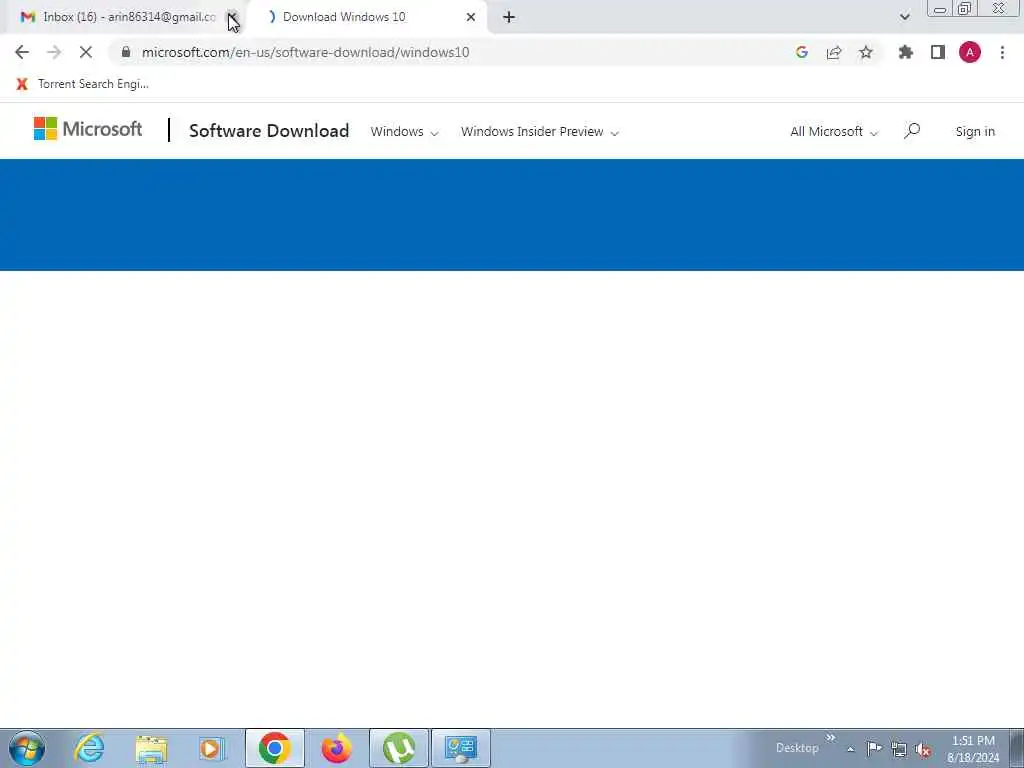Expand the Desktop toolbar chevron
The width and height of the screenshot is (1024, 768).
[831, 738]
